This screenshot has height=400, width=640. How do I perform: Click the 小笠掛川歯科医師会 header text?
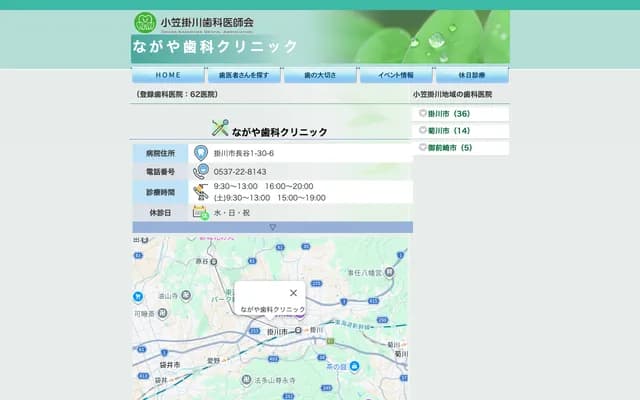(207, 22)
